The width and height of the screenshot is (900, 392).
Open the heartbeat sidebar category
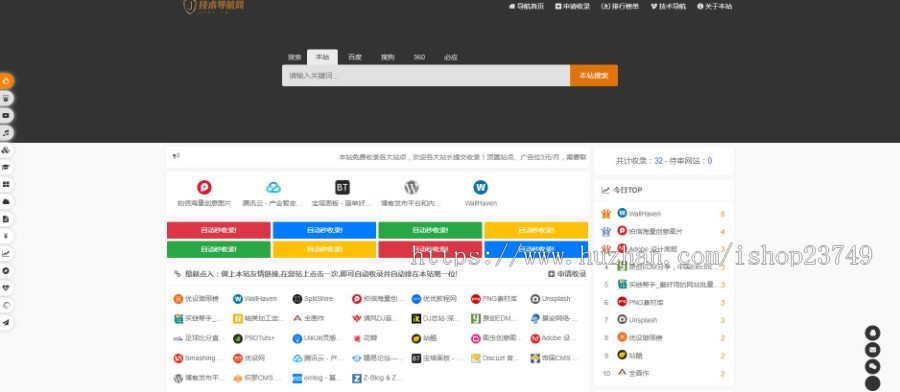(6, 288)
